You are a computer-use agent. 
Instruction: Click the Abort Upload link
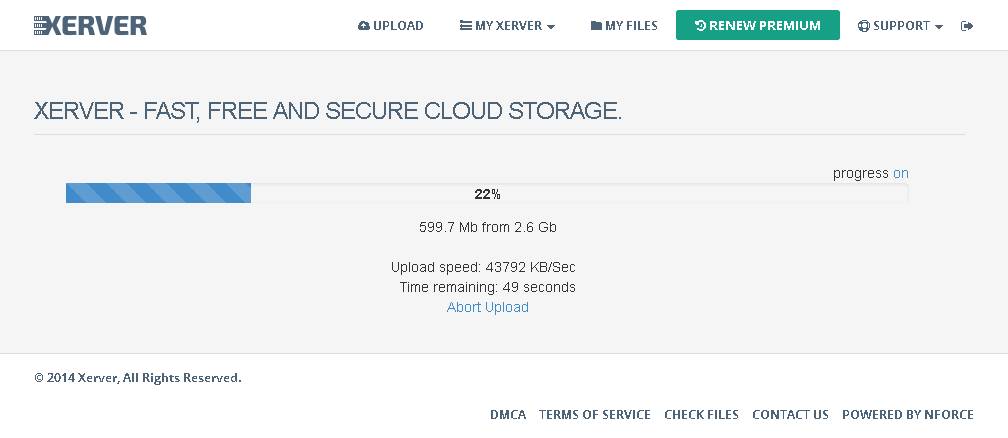[x=488, y=307]
